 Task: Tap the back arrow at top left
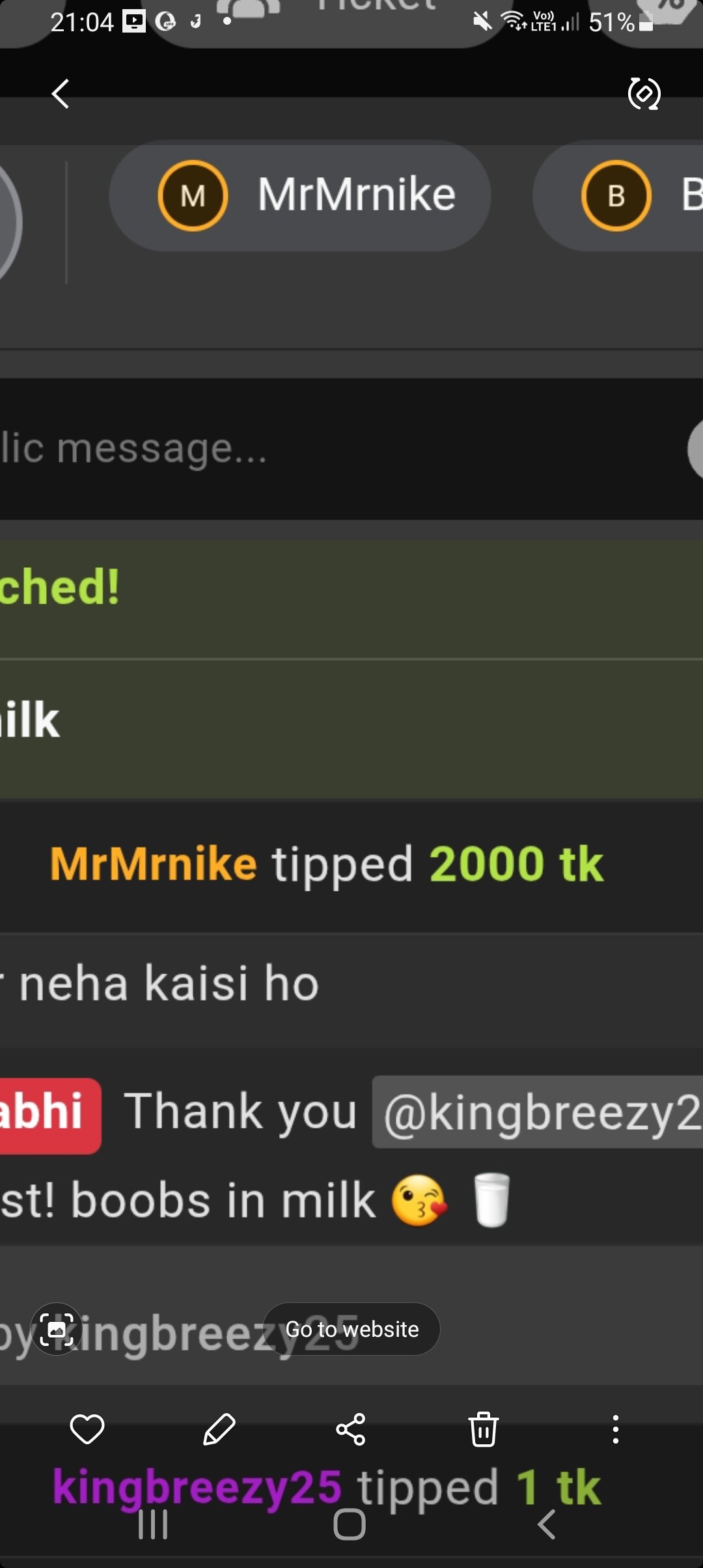coord(61,94)
